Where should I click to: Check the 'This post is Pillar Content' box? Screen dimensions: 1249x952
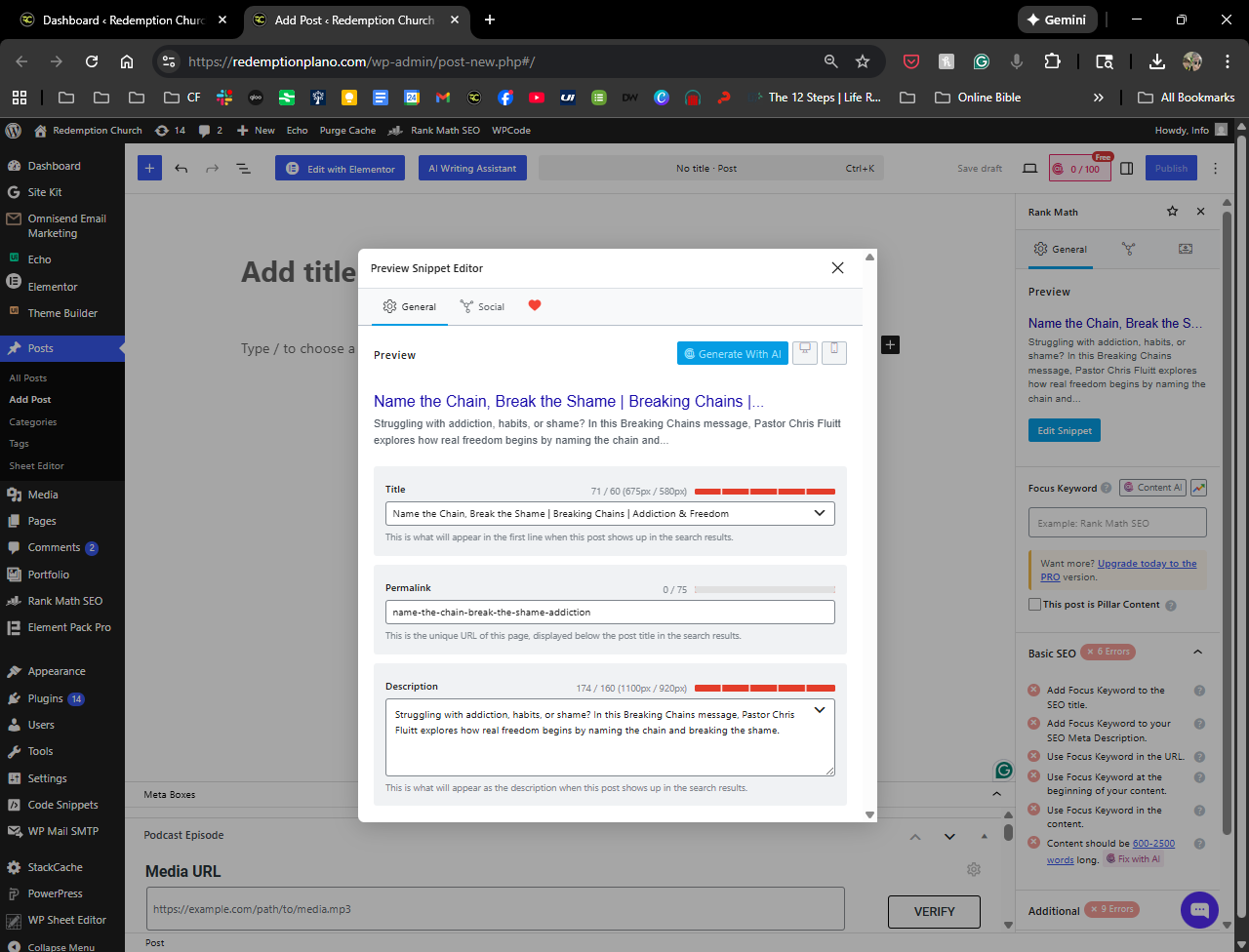[x=1035, y=605]
